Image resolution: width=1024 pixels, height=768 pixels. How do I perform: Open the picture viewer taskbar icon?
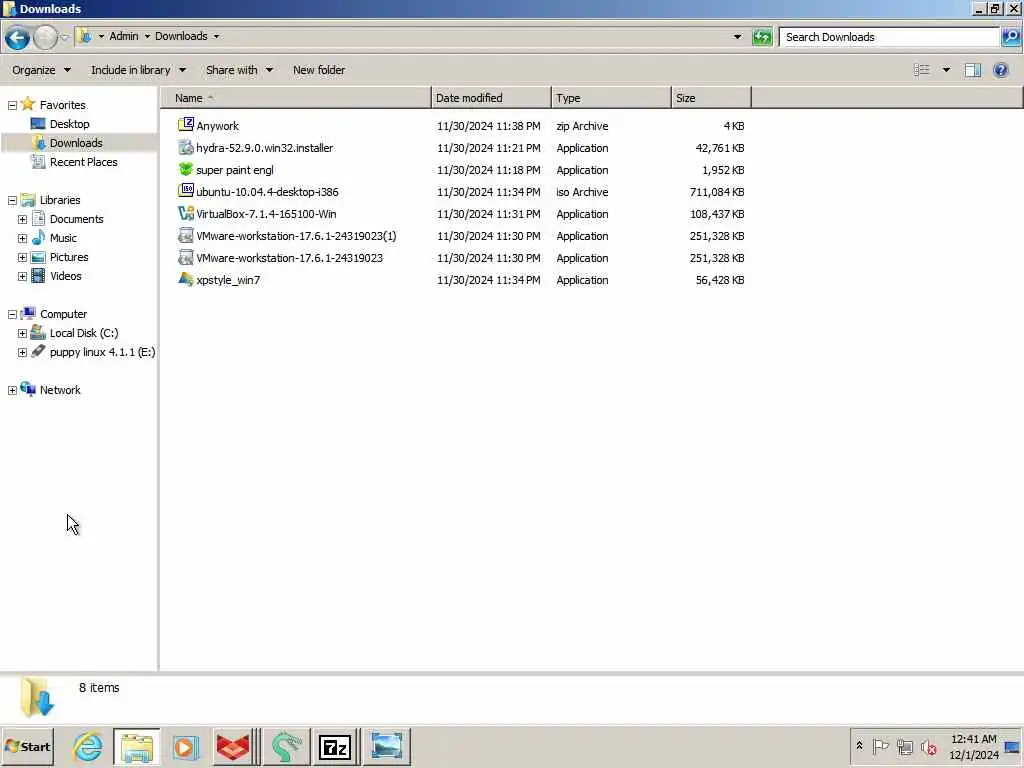[x=387, y=746]
